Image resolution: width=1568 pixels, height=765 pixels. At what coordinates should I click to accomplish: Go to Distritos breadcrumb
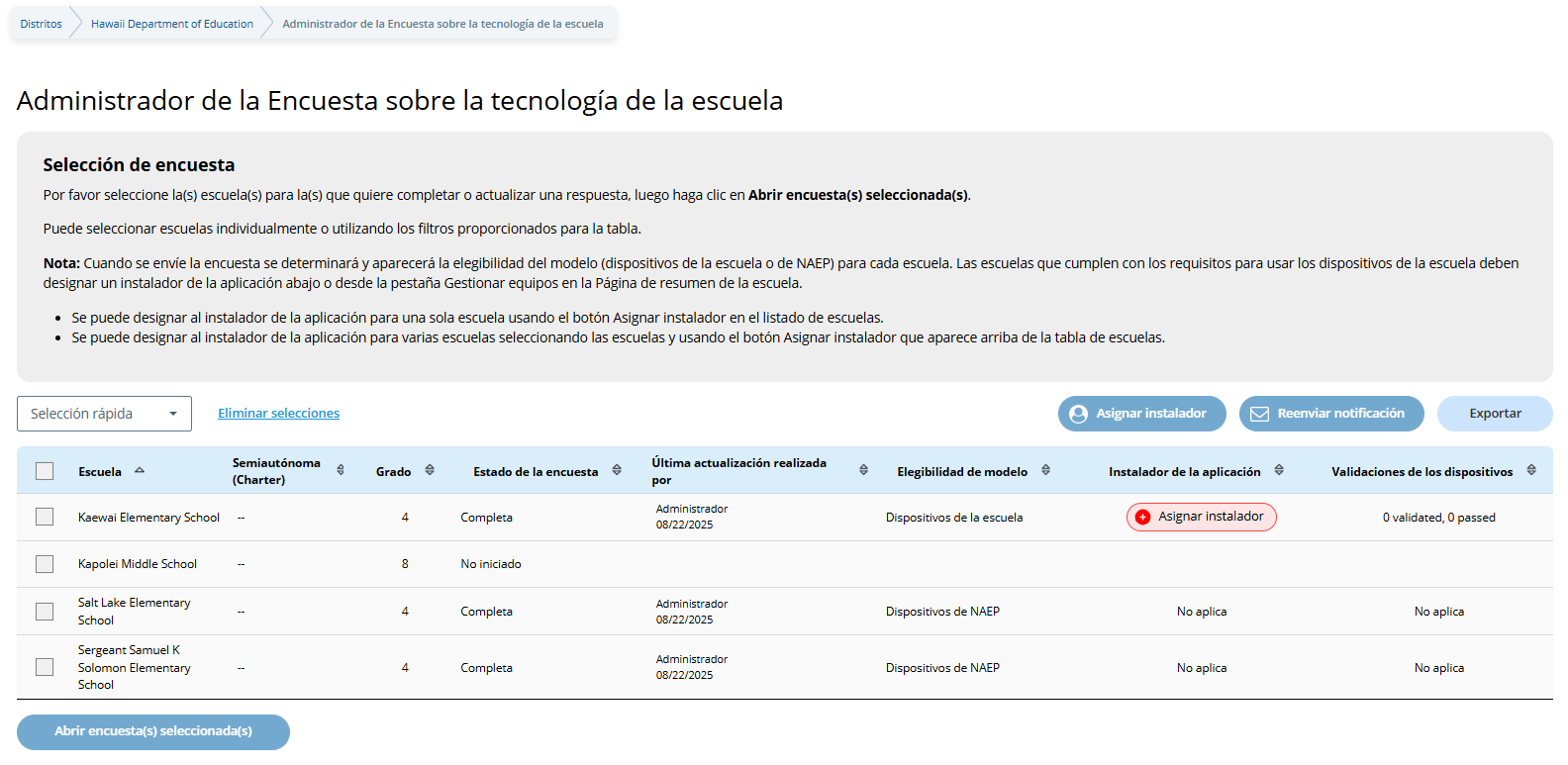[x=41, y=24]
